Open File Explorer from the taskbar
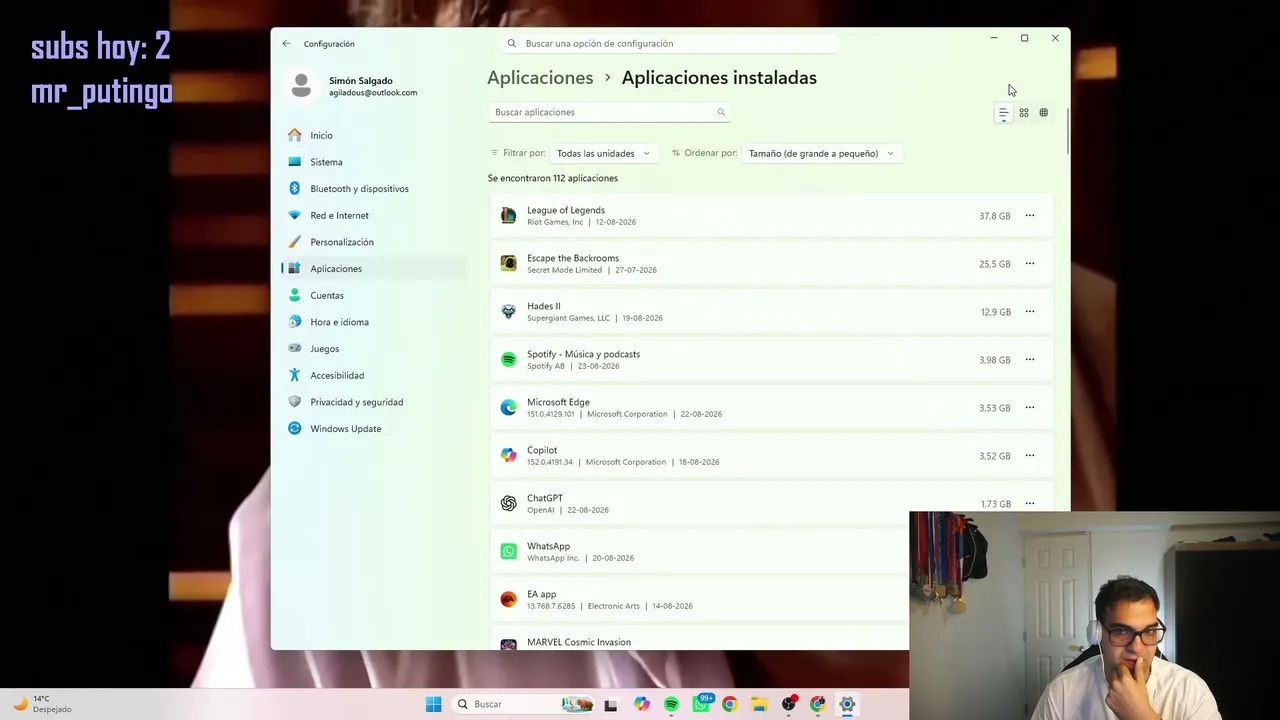The width and height of the screenshot is (1280, 720). [759, 704]
